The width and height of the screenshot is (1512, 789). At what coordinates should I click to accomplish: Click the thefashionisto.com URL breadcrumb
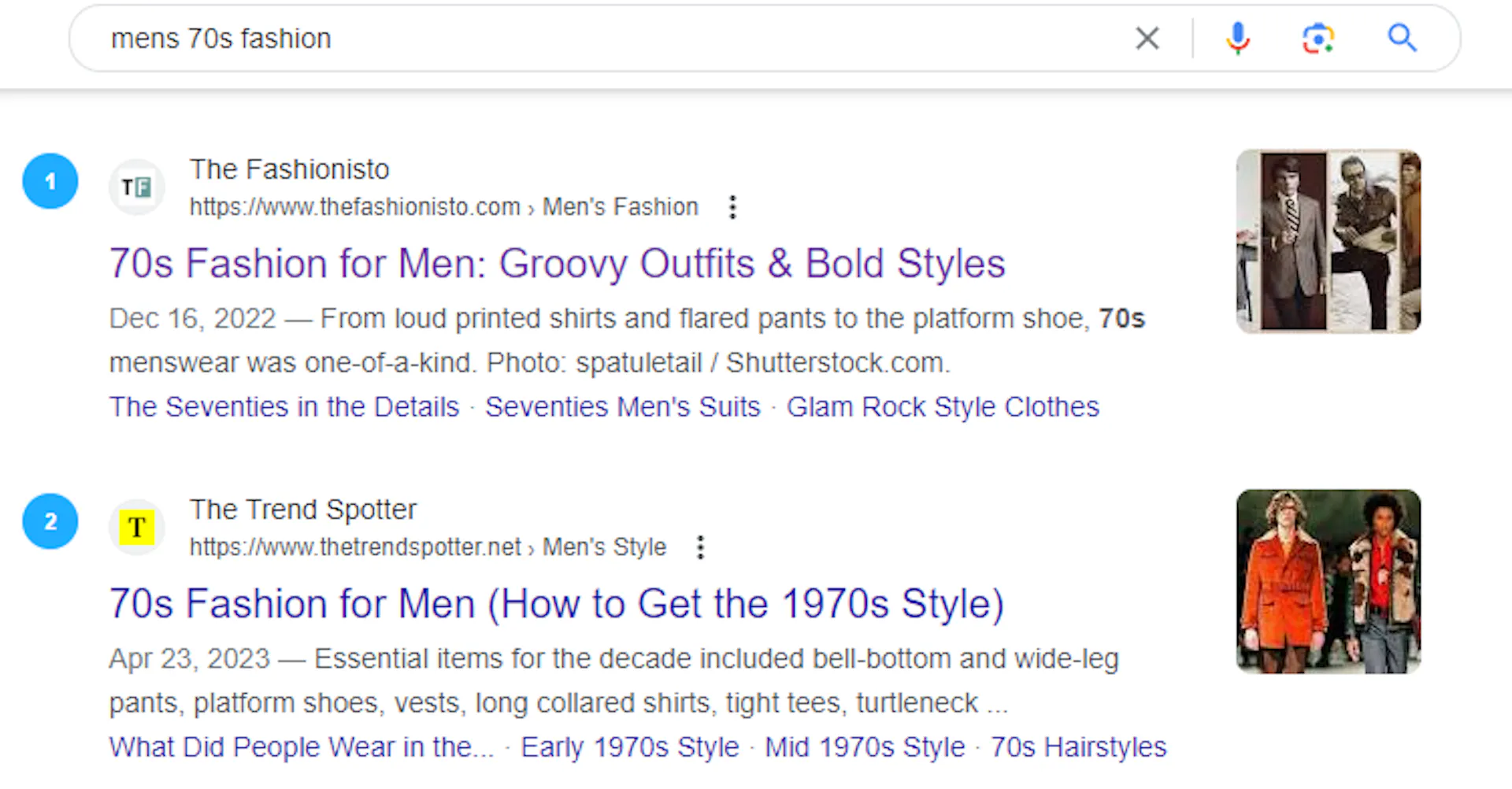[443, 207]
